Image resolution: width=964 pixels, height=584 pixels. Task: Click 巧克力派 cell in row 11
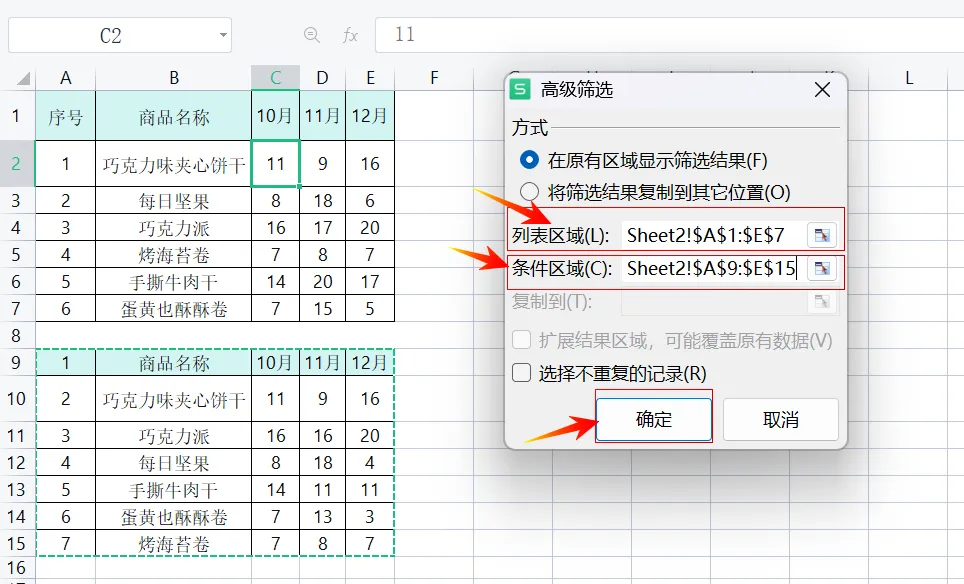coord(173,435)
